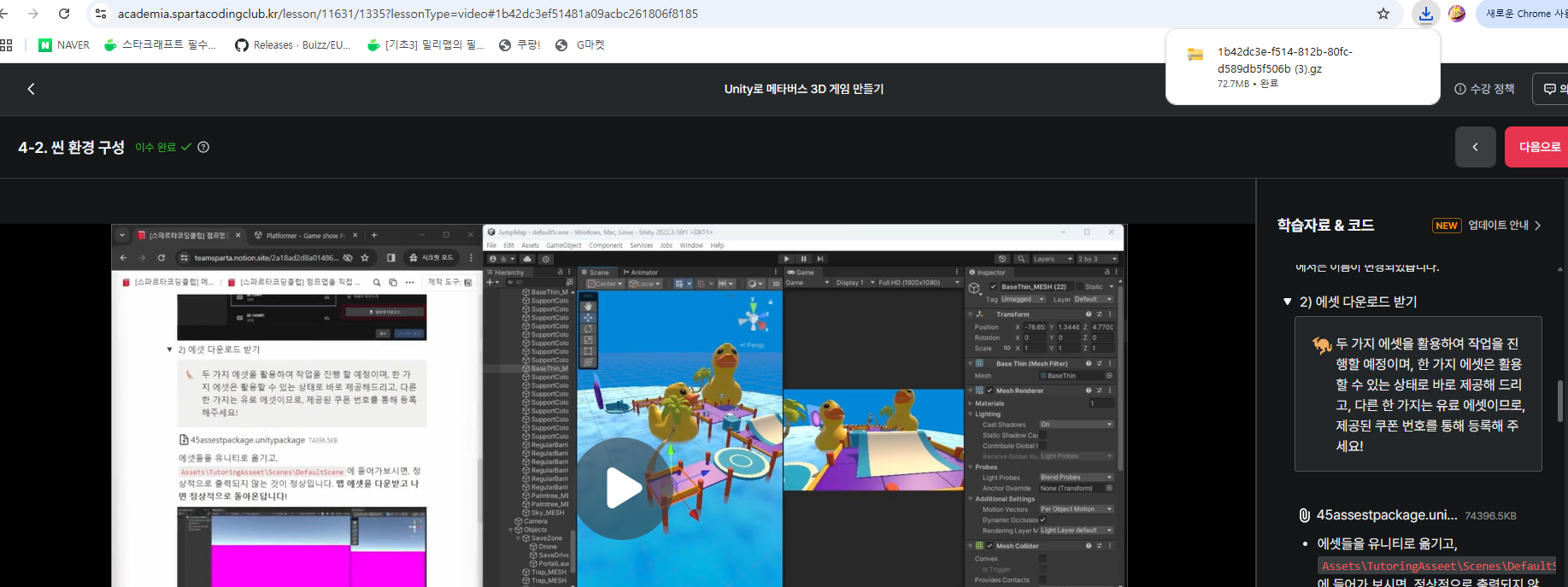Go to the previous lesson arrow button

[1475, 147]
